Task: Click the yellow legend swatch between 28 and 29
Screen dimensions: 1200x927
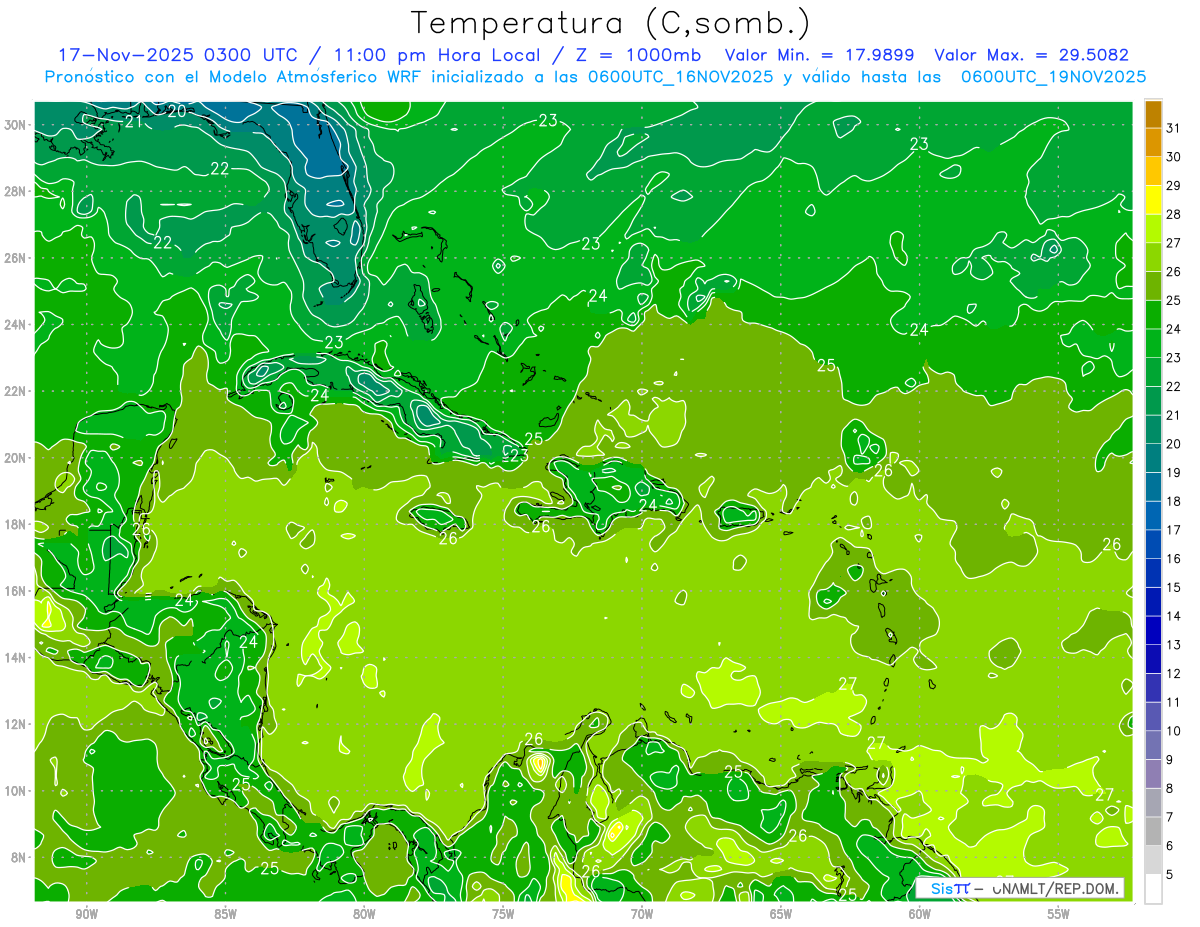Action: (1153, 200)
